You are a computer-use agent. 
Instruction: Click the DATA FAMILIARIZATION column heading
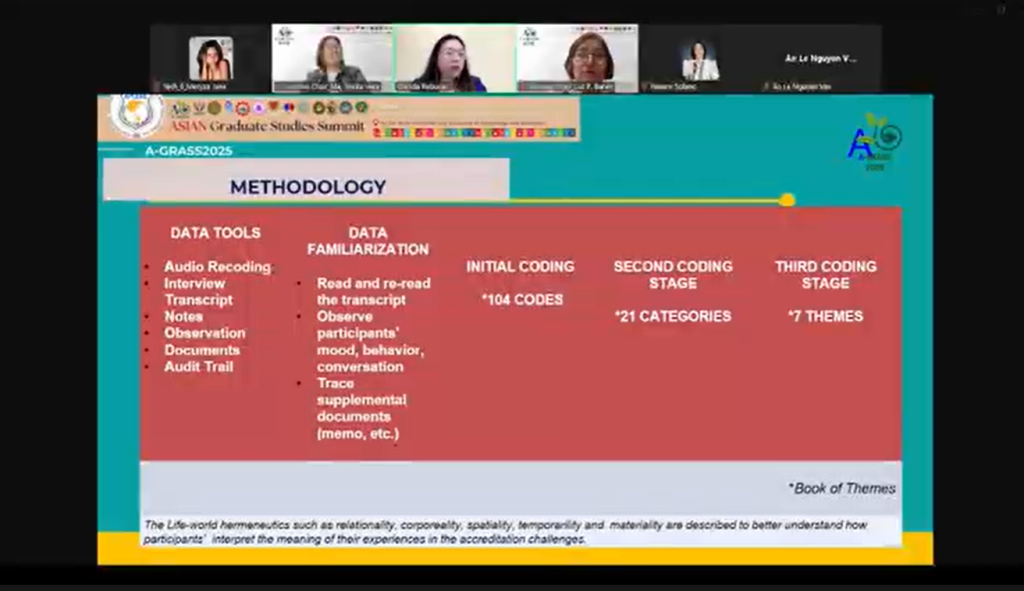(x=368, y=241)
